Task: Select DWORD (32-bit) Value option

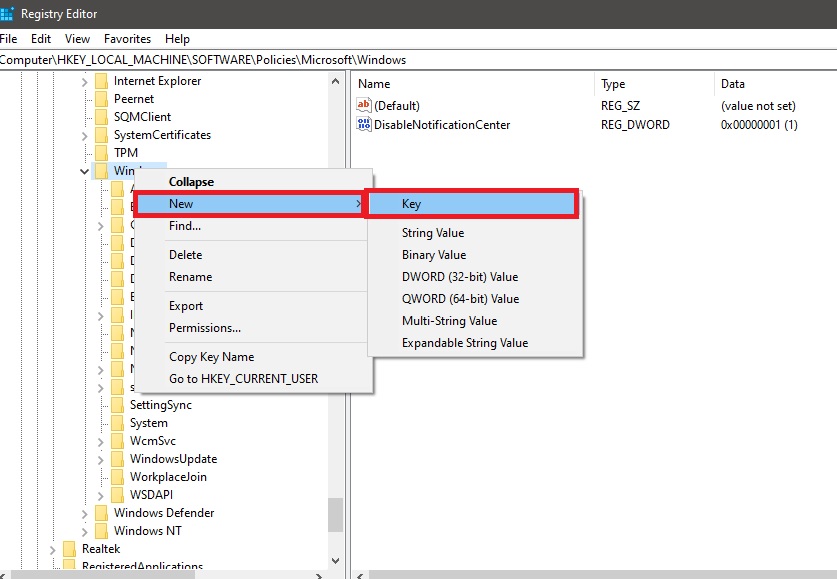Action: (460, 277)
